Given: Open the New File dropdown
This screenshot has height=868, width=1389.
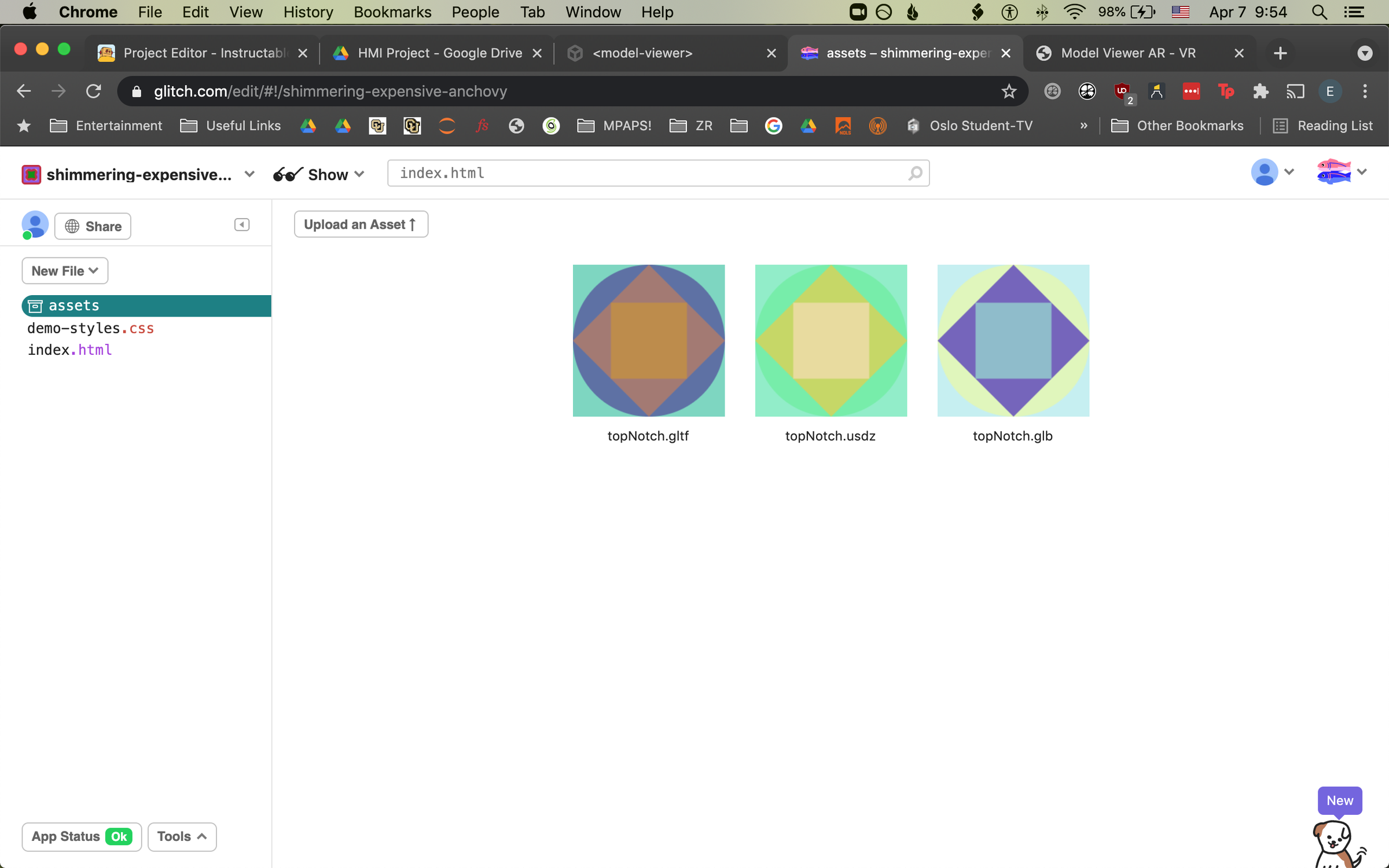Looking at the screenshot, I should [x=65, y=271].
